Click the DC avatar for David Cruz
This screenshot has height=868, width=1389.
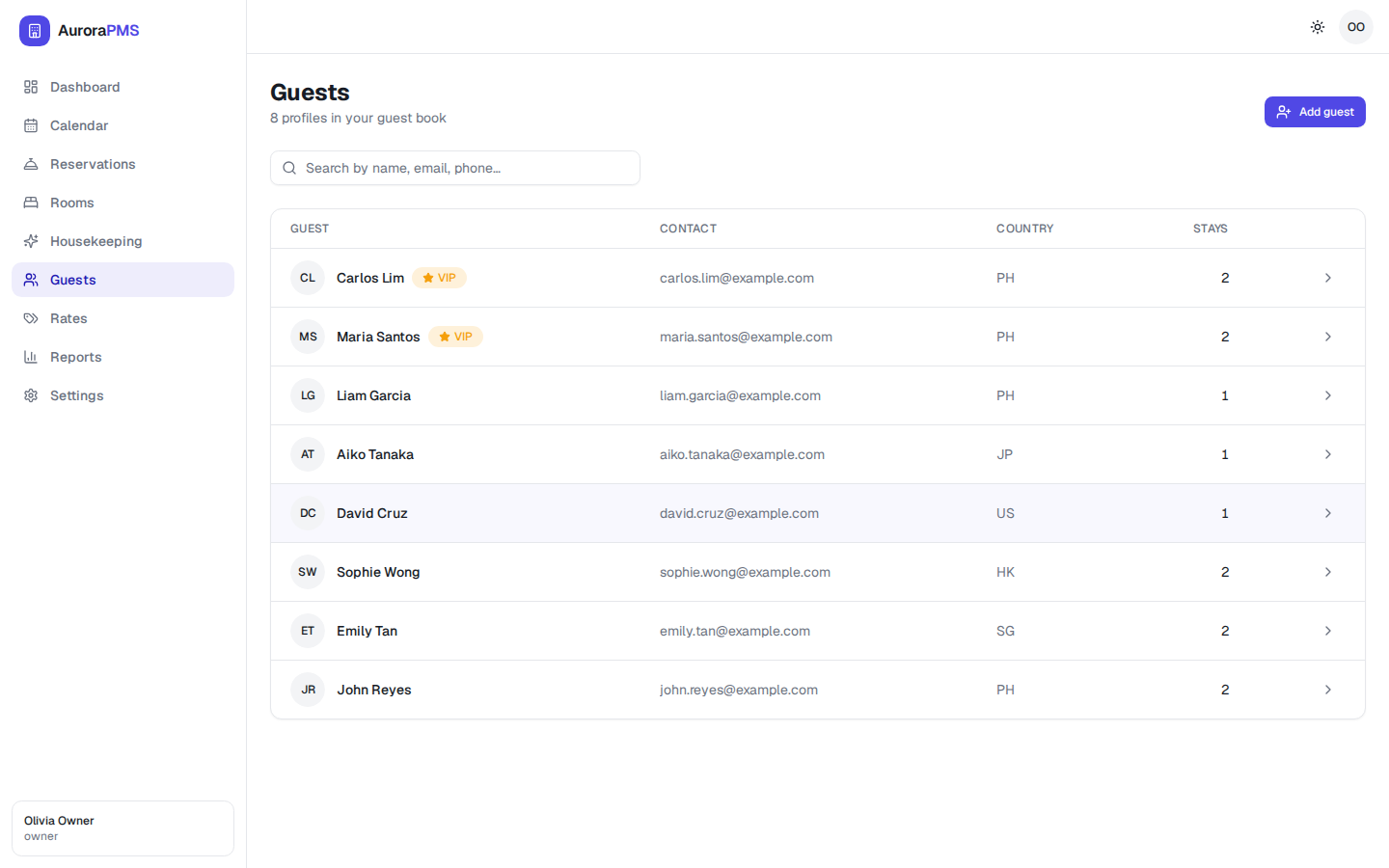tap(308, 513)
